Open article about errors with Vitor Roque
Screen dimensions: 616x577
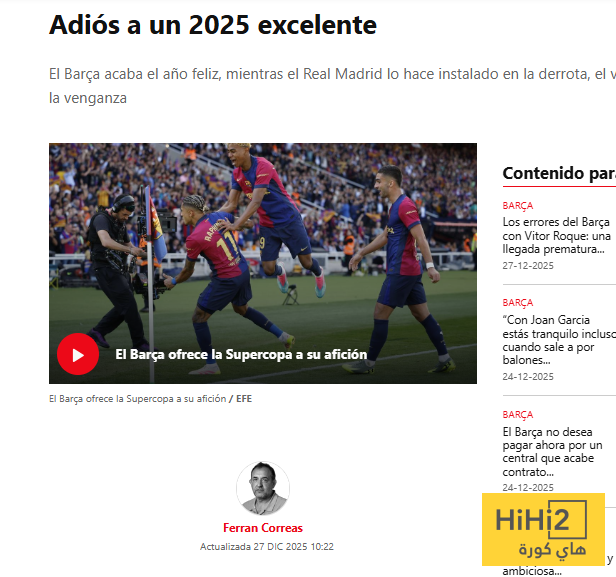(557, 236)
